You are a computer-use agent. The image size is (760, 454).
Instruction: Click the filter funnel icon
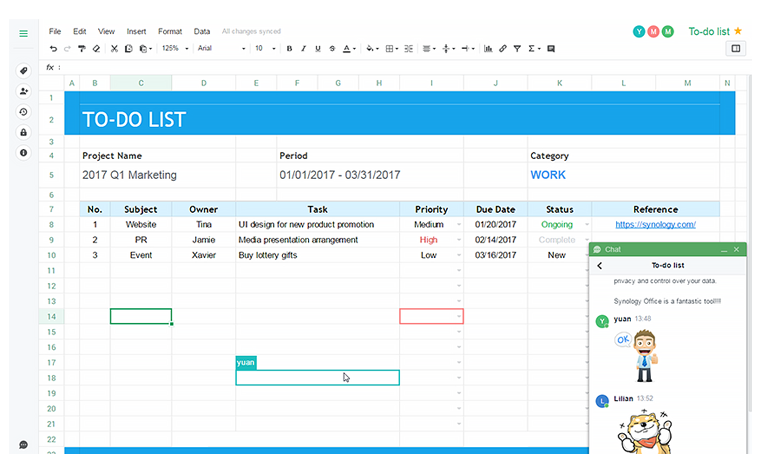[517, 48]
